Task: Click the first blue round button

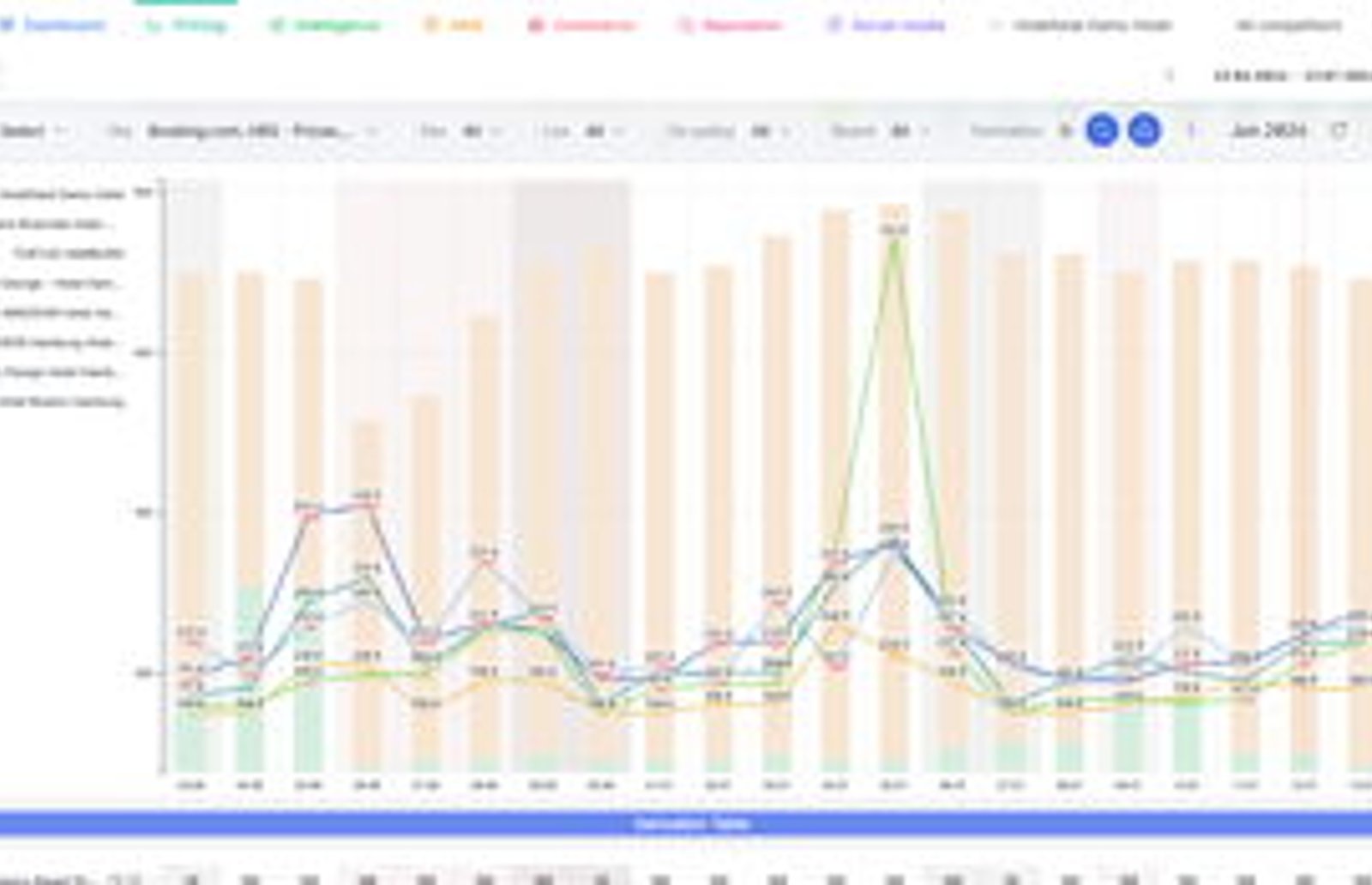Action: tap(1102, 130)
